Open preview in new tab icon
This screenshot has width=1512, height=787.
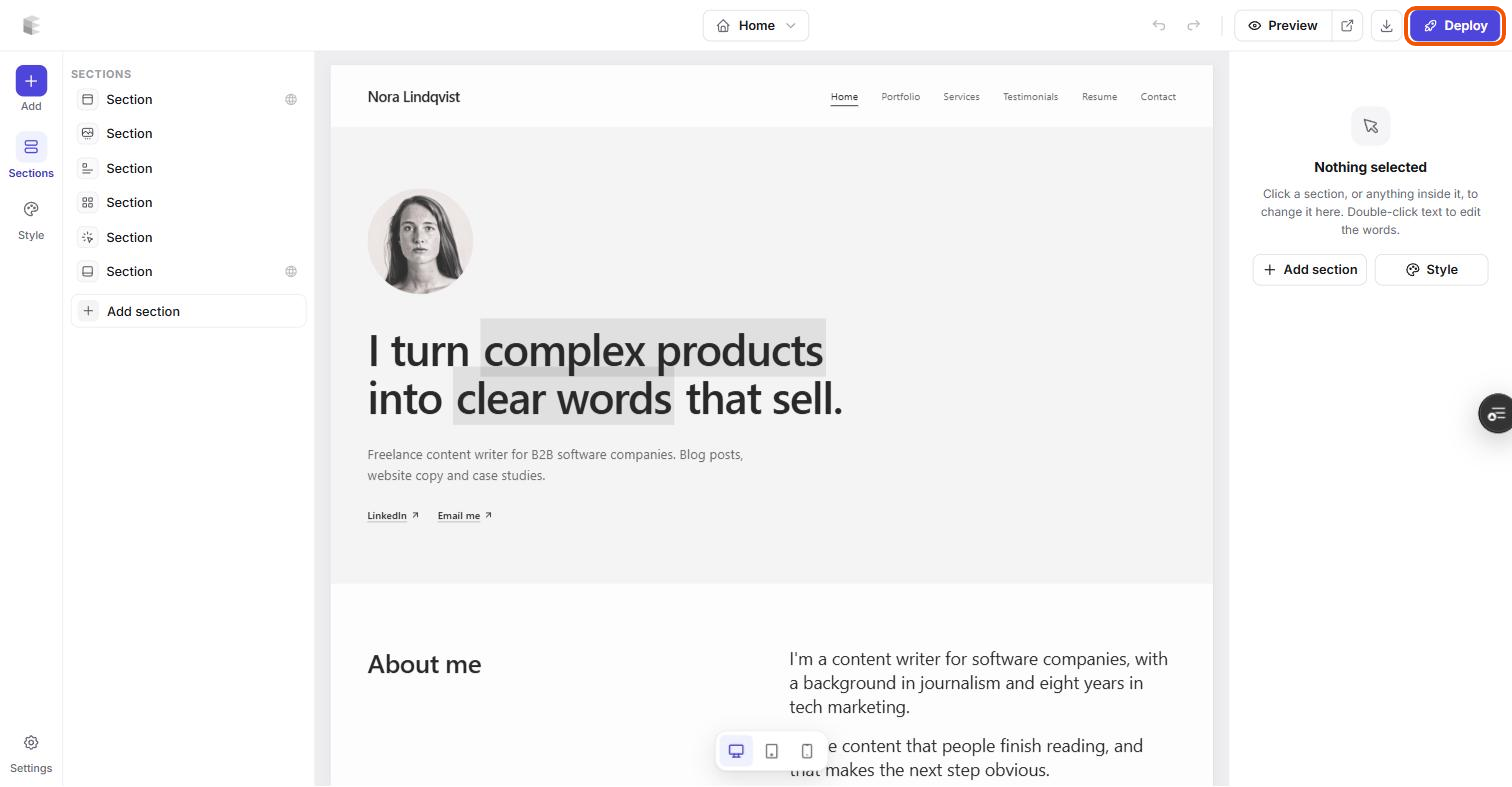pyautogui.click(x=1347, y=26)
